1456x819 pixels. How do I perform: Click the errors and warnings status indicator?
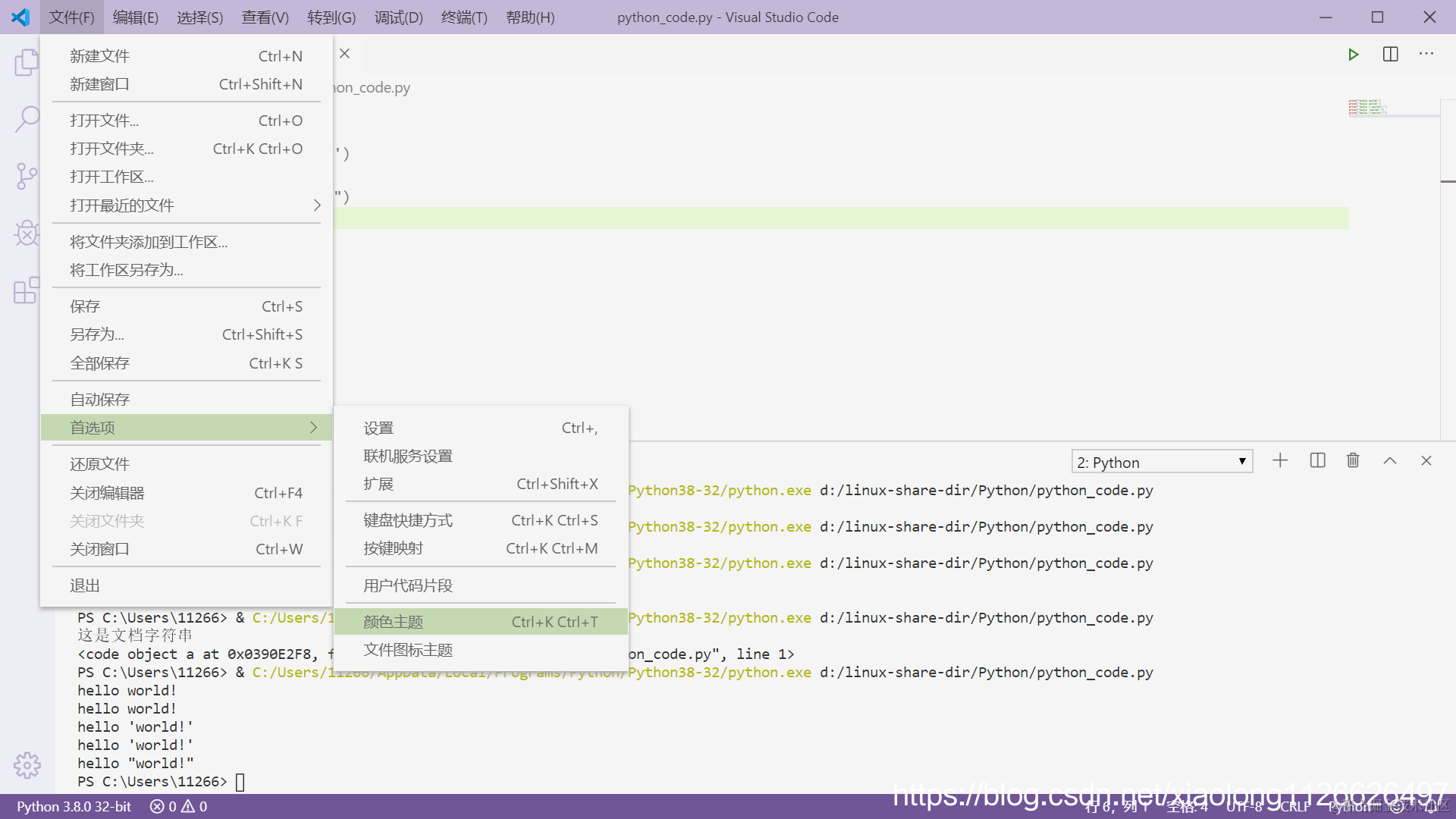pyautogui.click(x=179, y=806)
